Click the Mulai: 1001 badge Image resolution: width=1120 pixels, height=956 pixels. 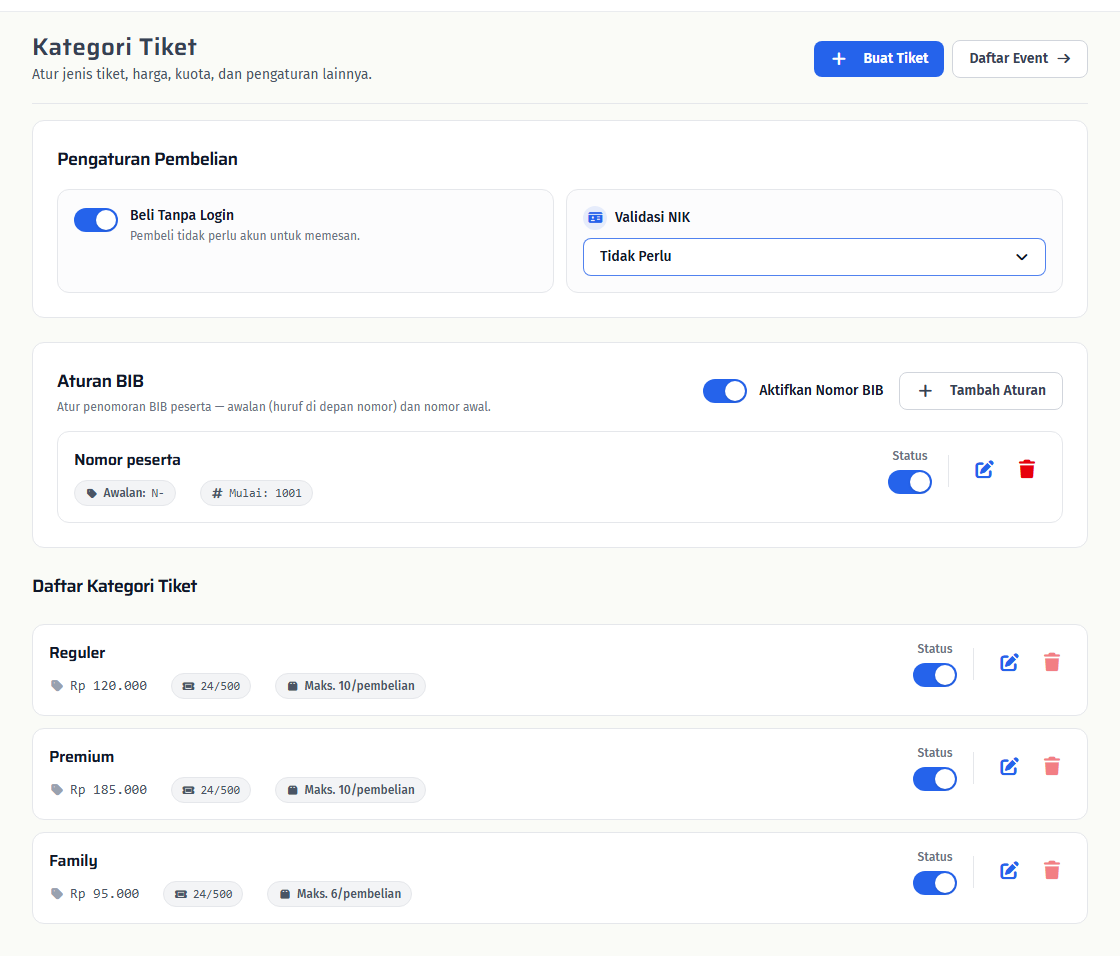(256, 493)
